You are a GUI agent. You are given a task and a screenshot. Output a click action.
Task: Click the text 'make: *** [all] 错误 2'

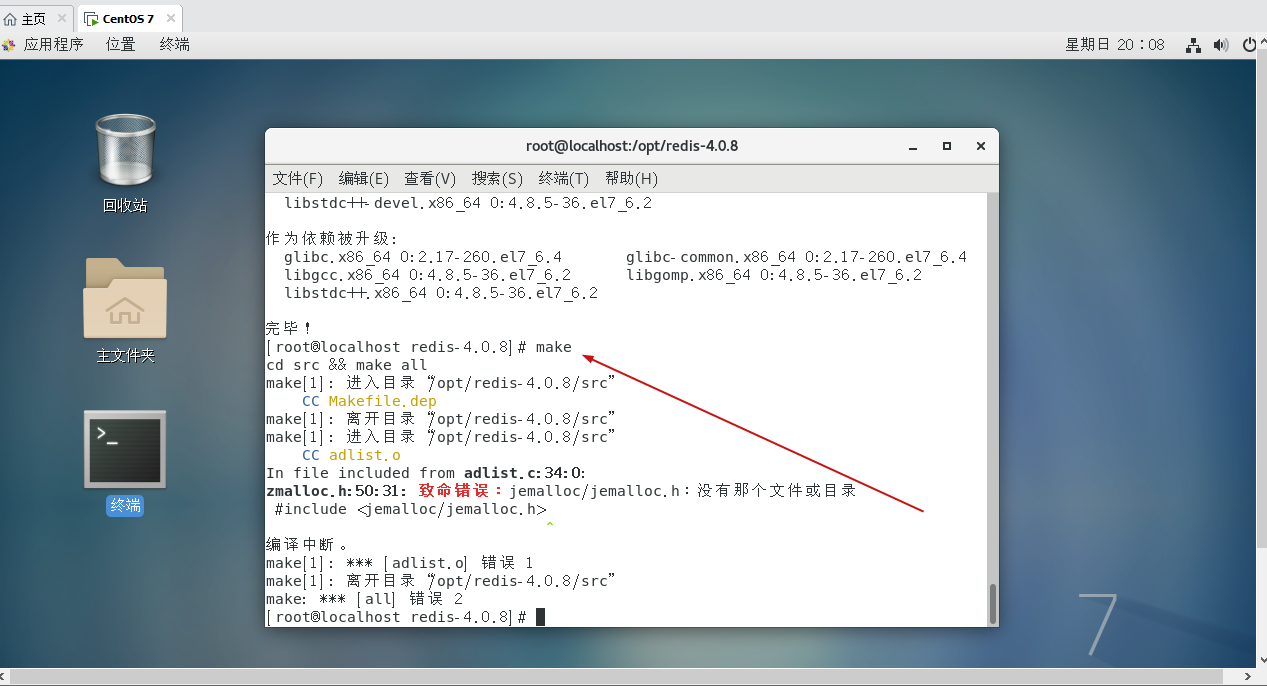(365, 599)
